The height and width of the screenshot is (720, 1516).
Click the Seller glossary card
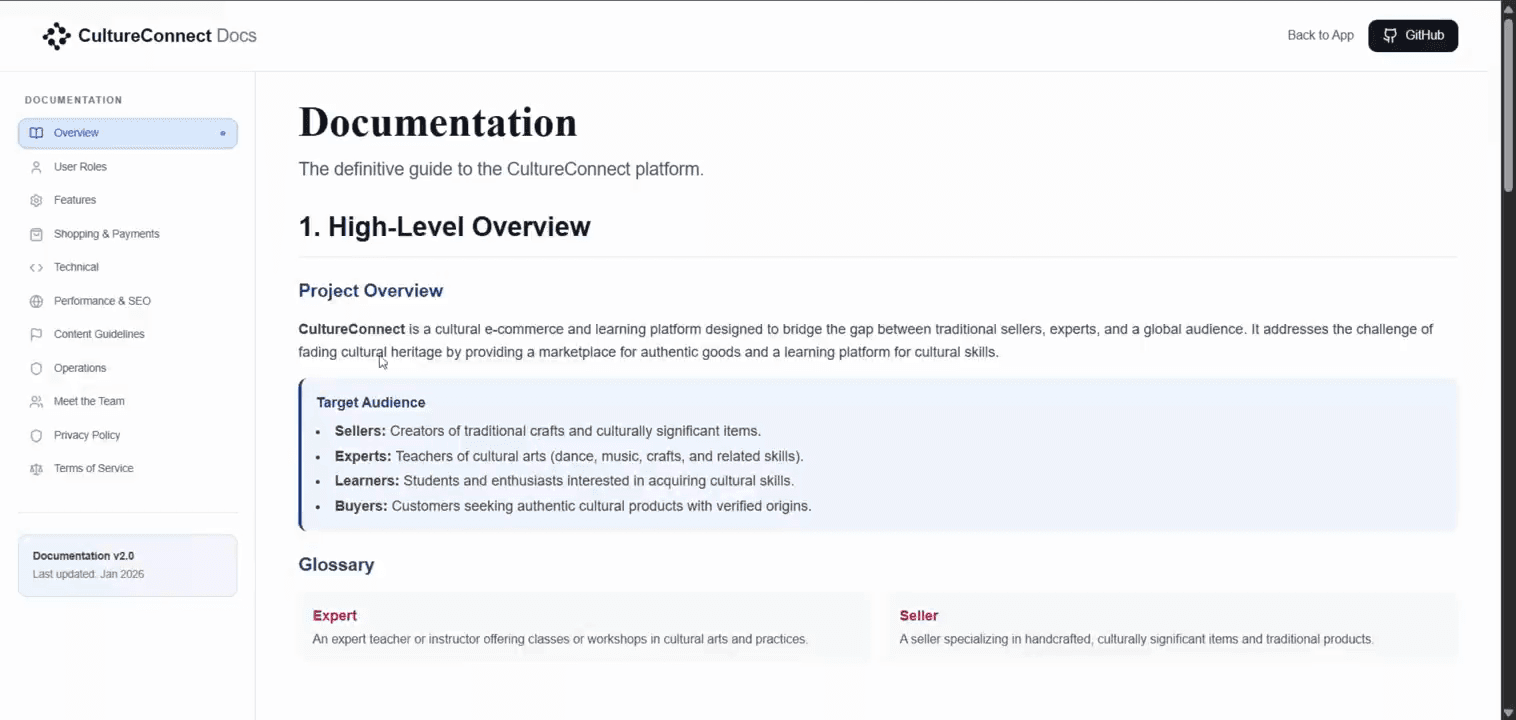[1171, 626]
